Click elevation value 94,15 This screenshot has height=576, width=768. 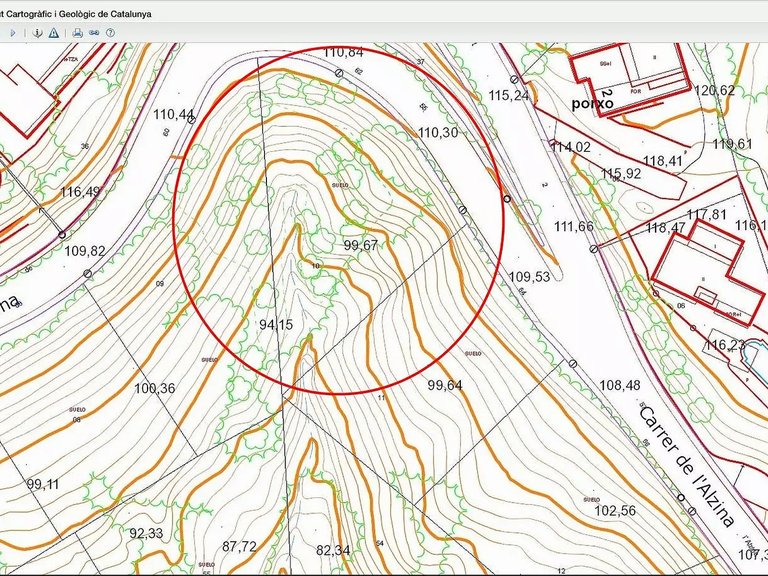pos(276,324)
